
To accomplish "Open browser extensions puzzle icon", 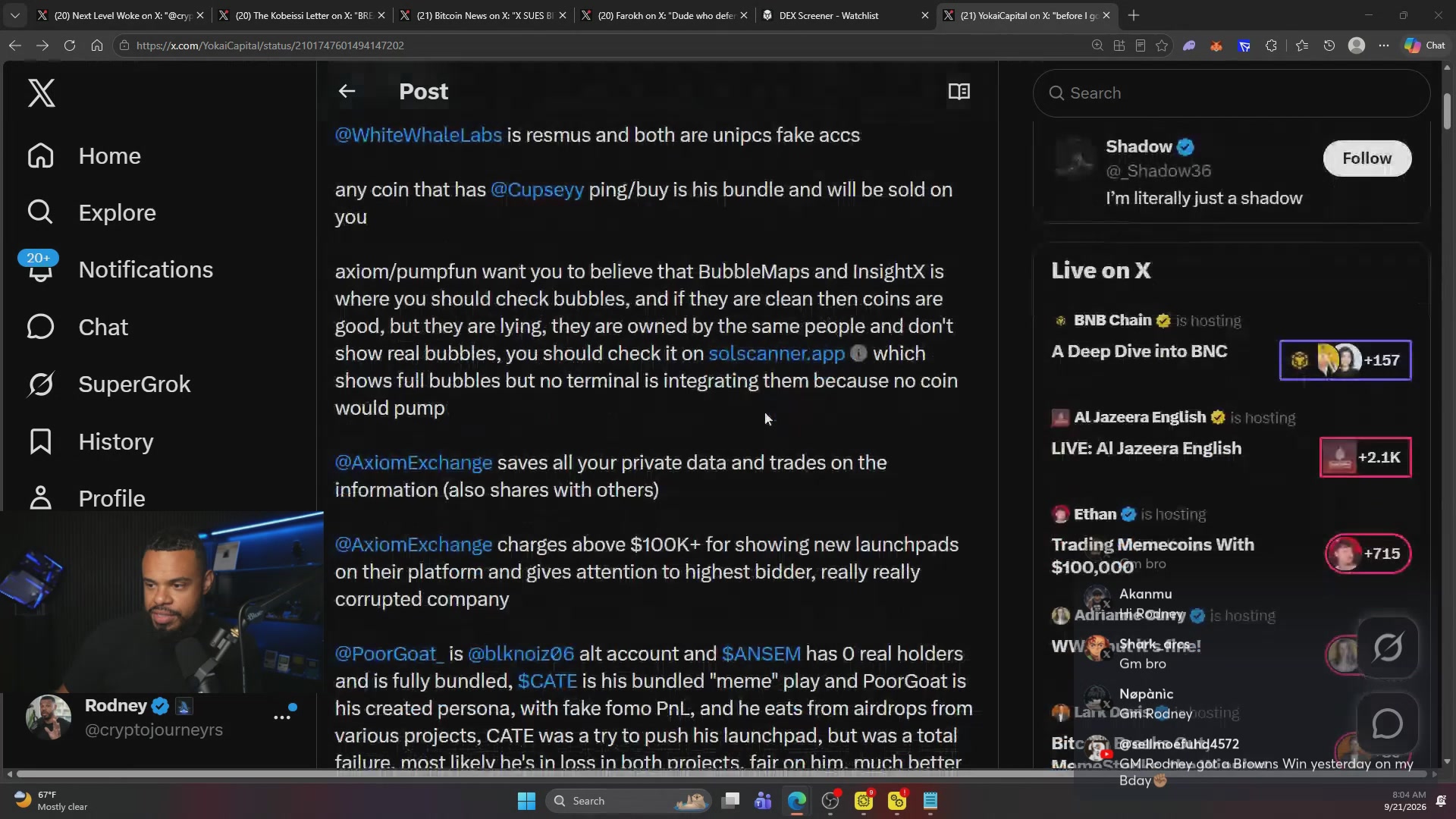I will tap(1272, 45).
